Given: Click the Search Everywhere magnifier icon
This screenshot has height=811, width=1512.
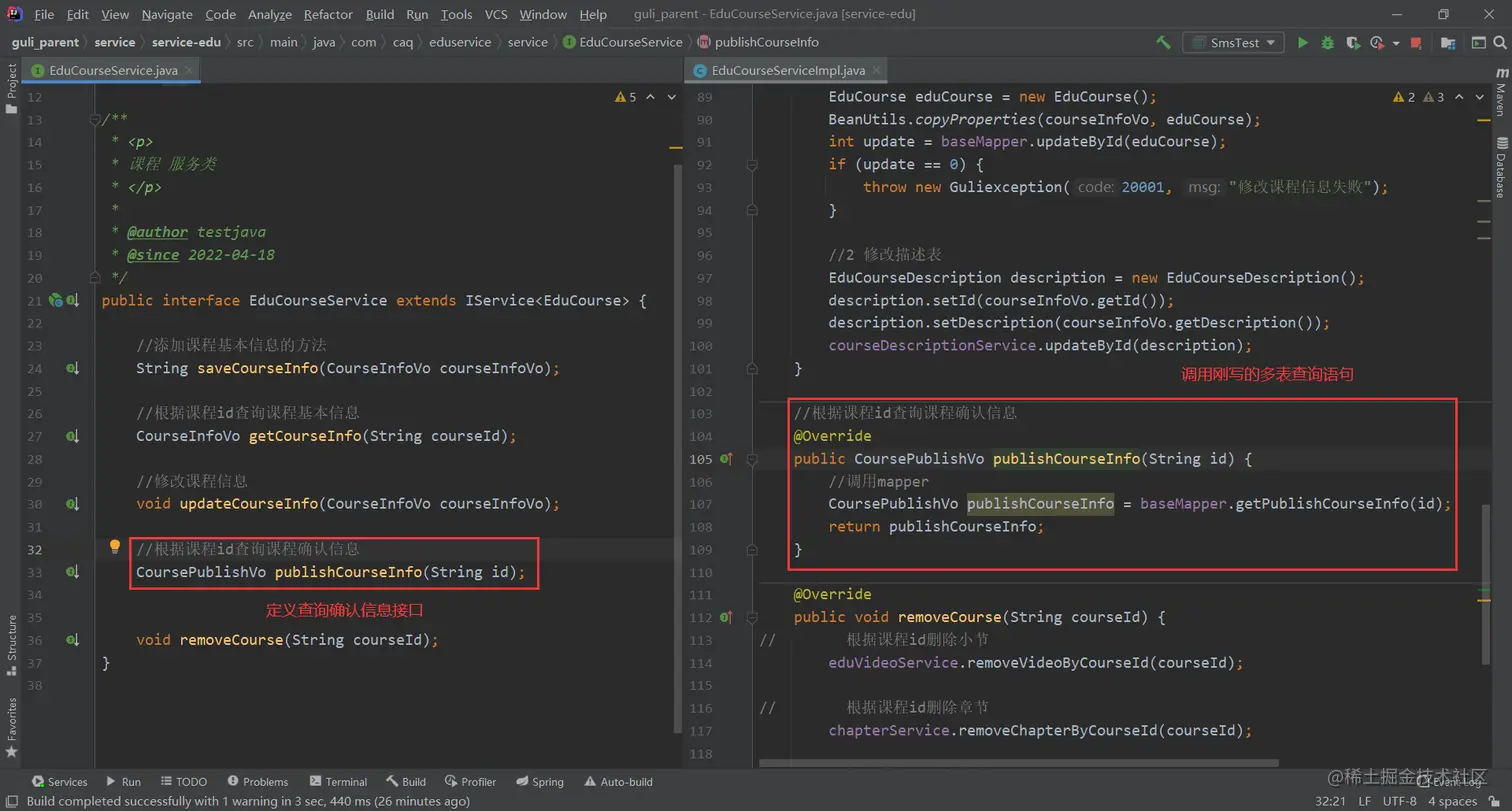Looking at the screenshot, I should (1500, 43).
